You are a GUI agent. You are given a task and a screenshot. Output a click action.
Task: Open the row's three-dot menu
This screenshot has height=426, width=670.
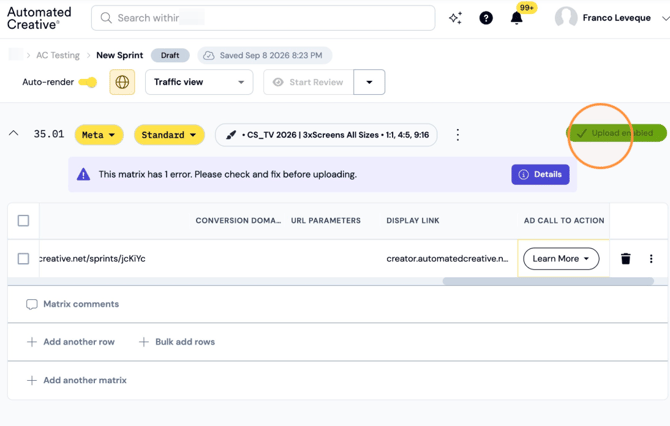point(651,259)
